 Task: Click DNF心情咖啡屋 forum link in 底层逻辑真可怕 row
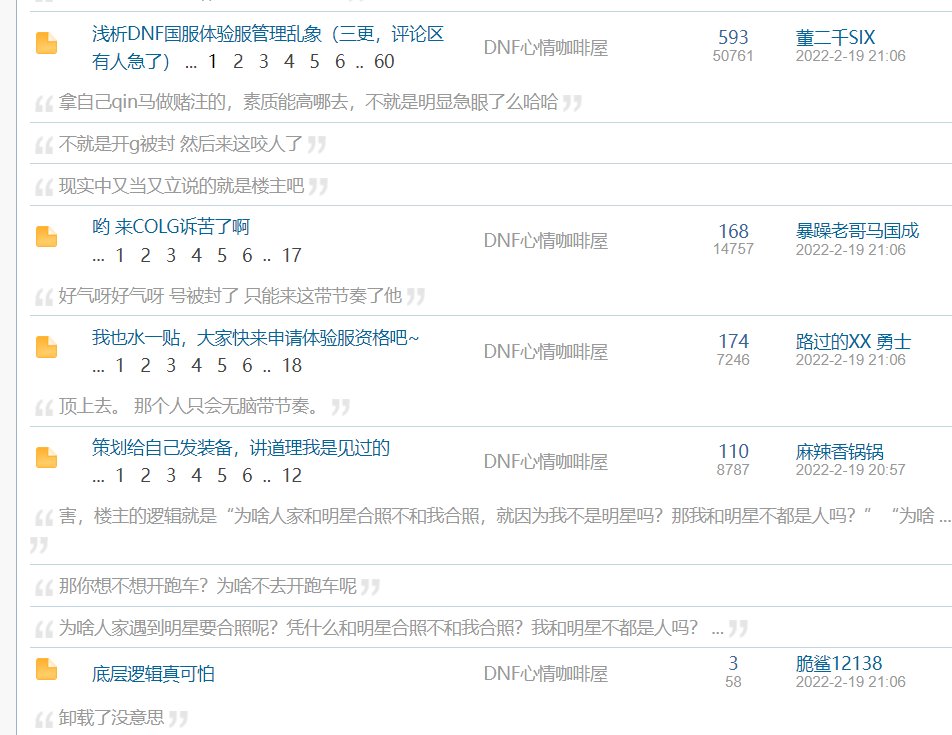(546, 674)
